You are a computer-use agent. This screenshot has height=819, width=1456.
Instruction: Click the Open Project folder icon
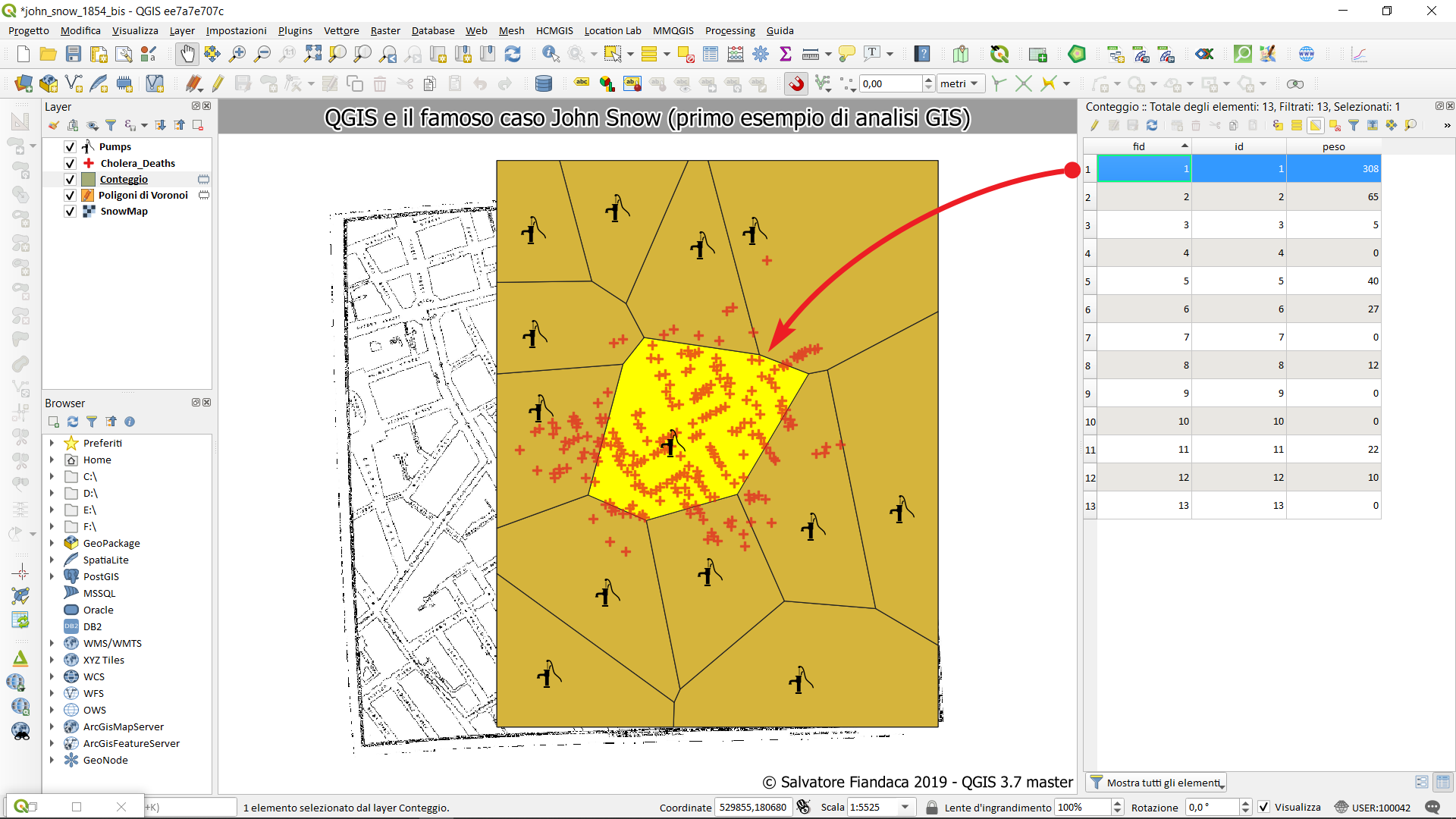pyautogui.click(x=48, y=54)
